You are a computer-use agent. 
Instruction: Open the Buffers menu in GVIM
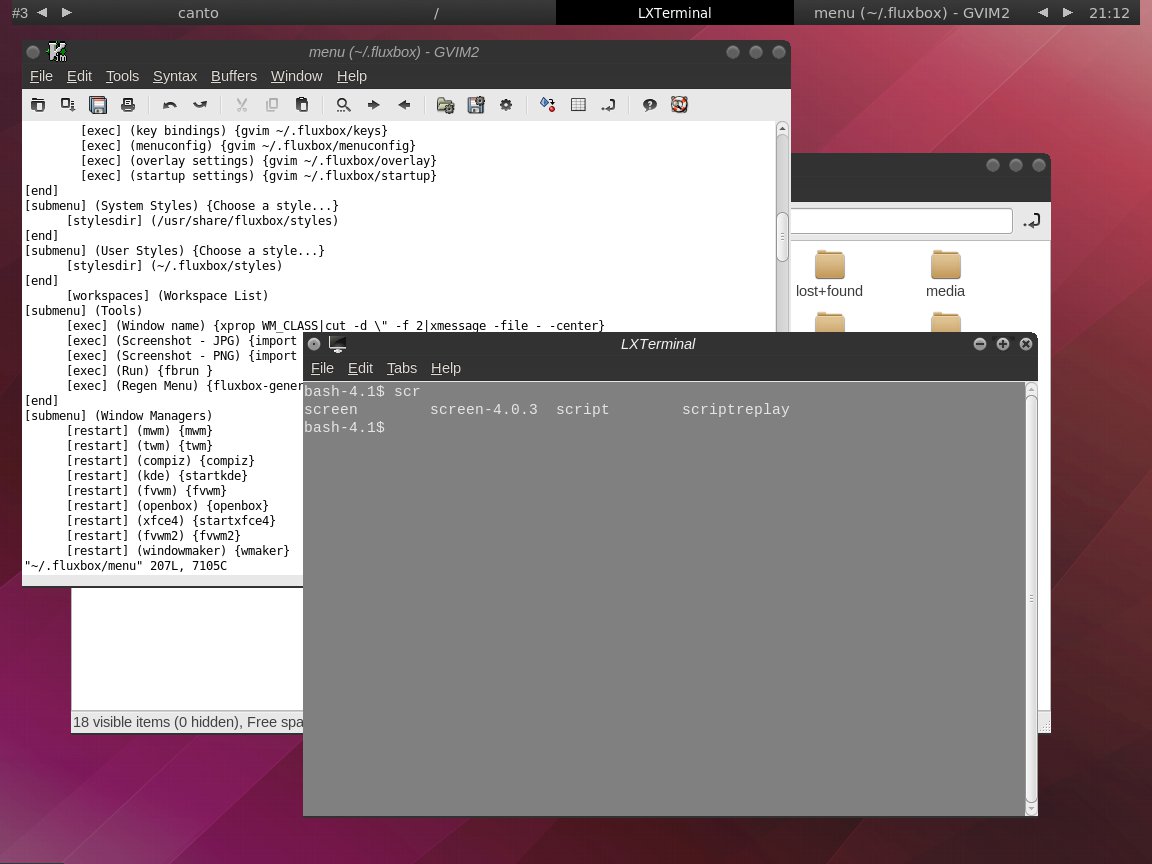click(234, 76)
